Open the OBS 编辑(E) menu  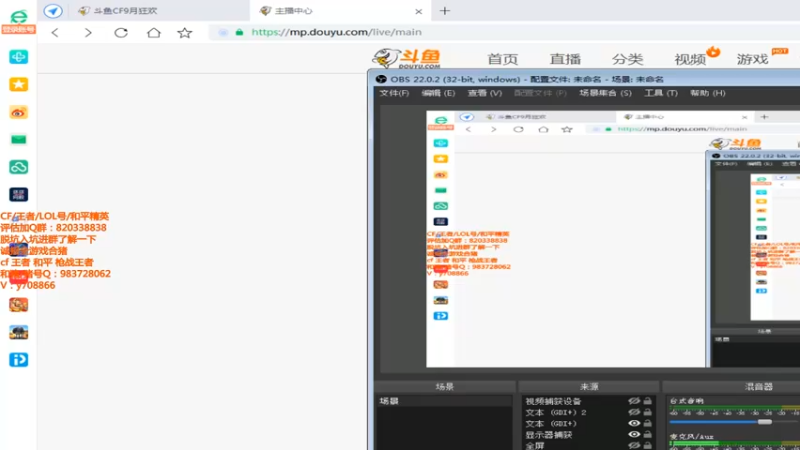(438, 93)
